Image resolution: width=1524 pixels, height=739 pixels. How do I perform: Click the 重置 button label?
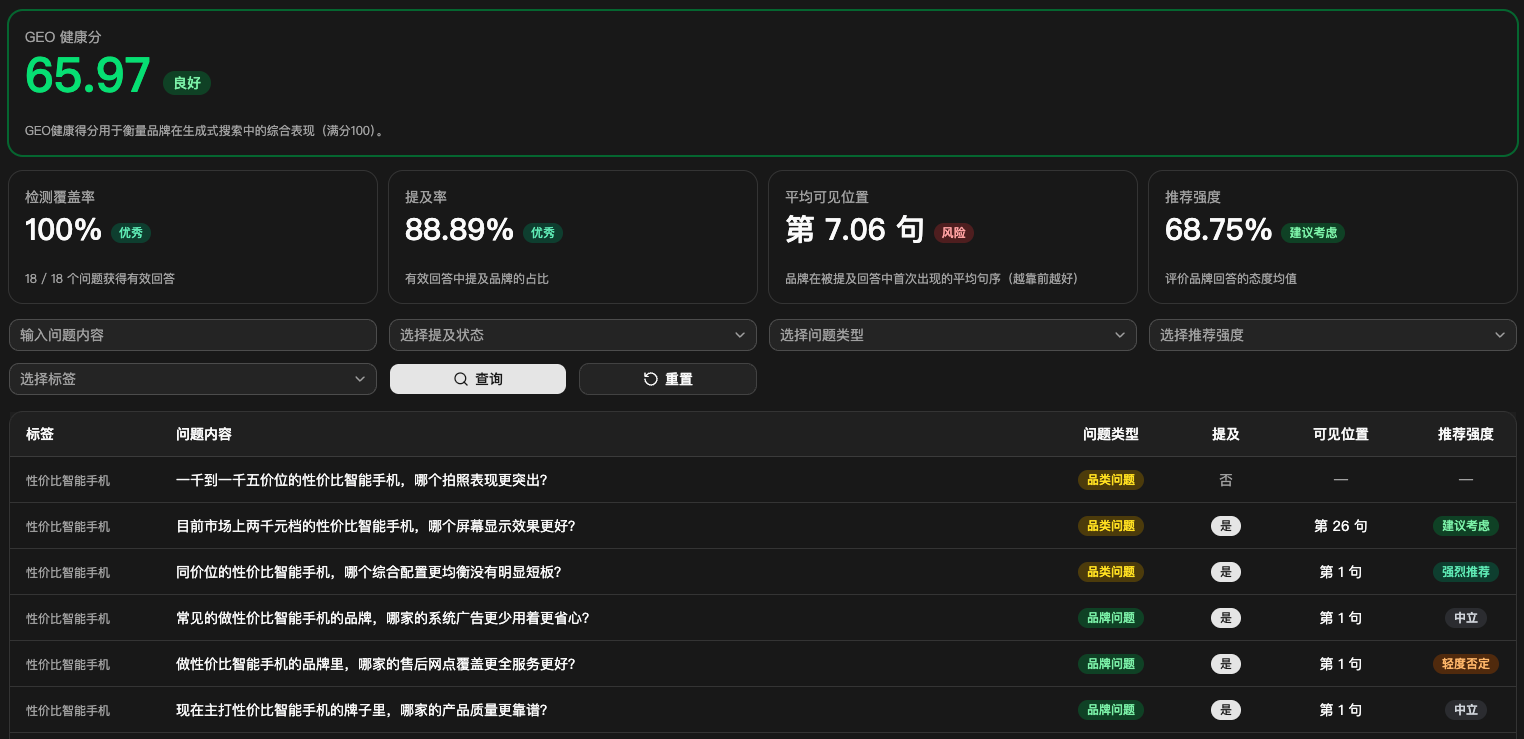click(x=679, y=379)
